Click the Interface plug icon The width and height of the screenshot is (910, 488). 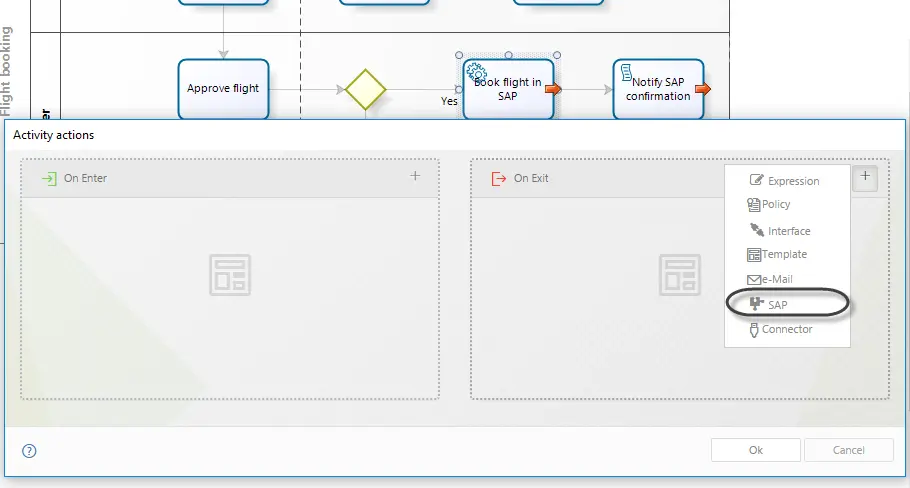pos(757,230)
